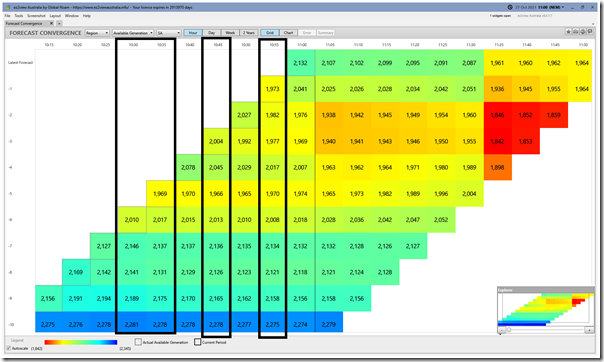
Task: Click the round icon beside print icon
Action: [583, 32]
